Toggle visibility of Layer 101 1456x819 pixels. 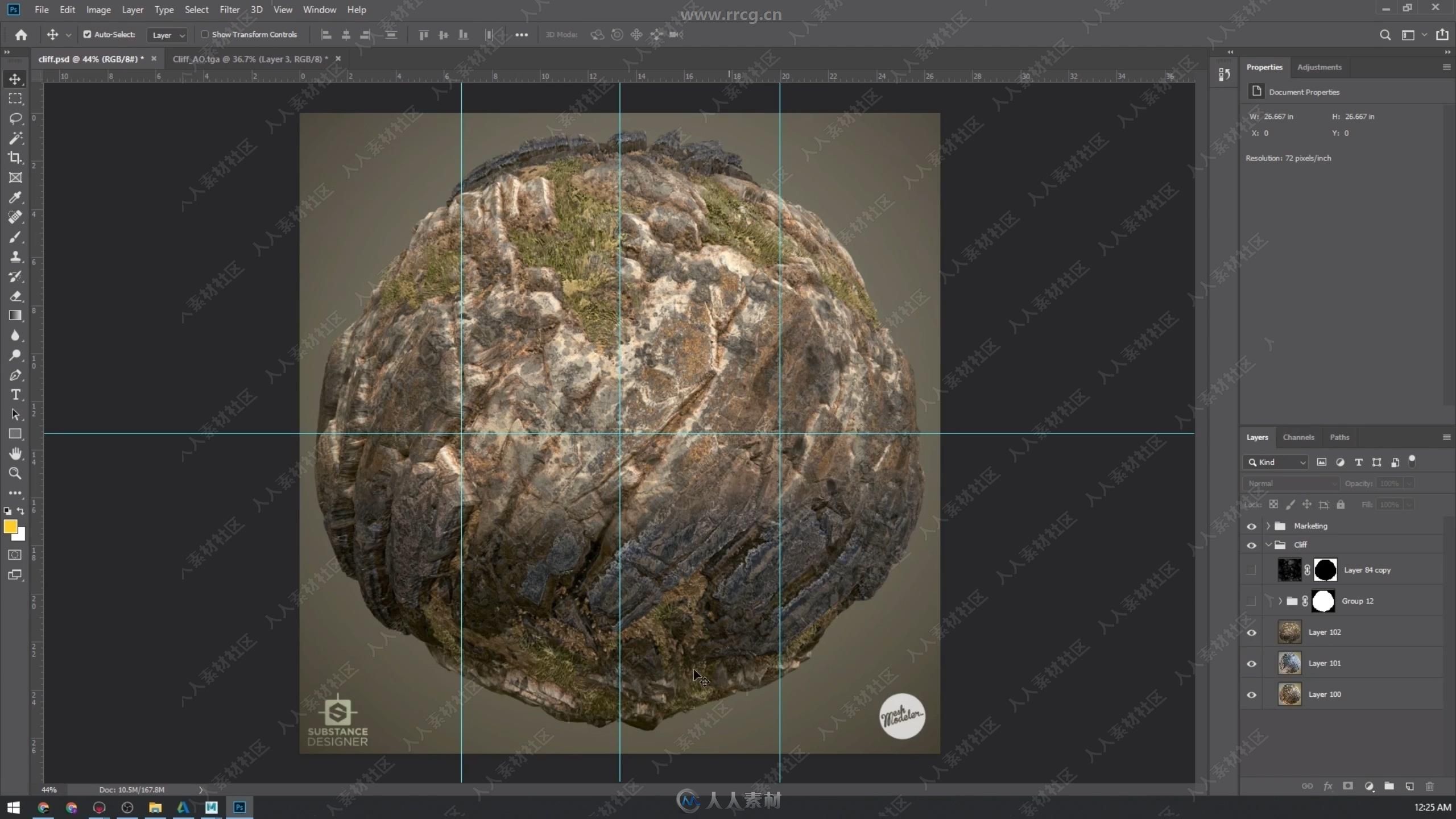pos(1252,663)
